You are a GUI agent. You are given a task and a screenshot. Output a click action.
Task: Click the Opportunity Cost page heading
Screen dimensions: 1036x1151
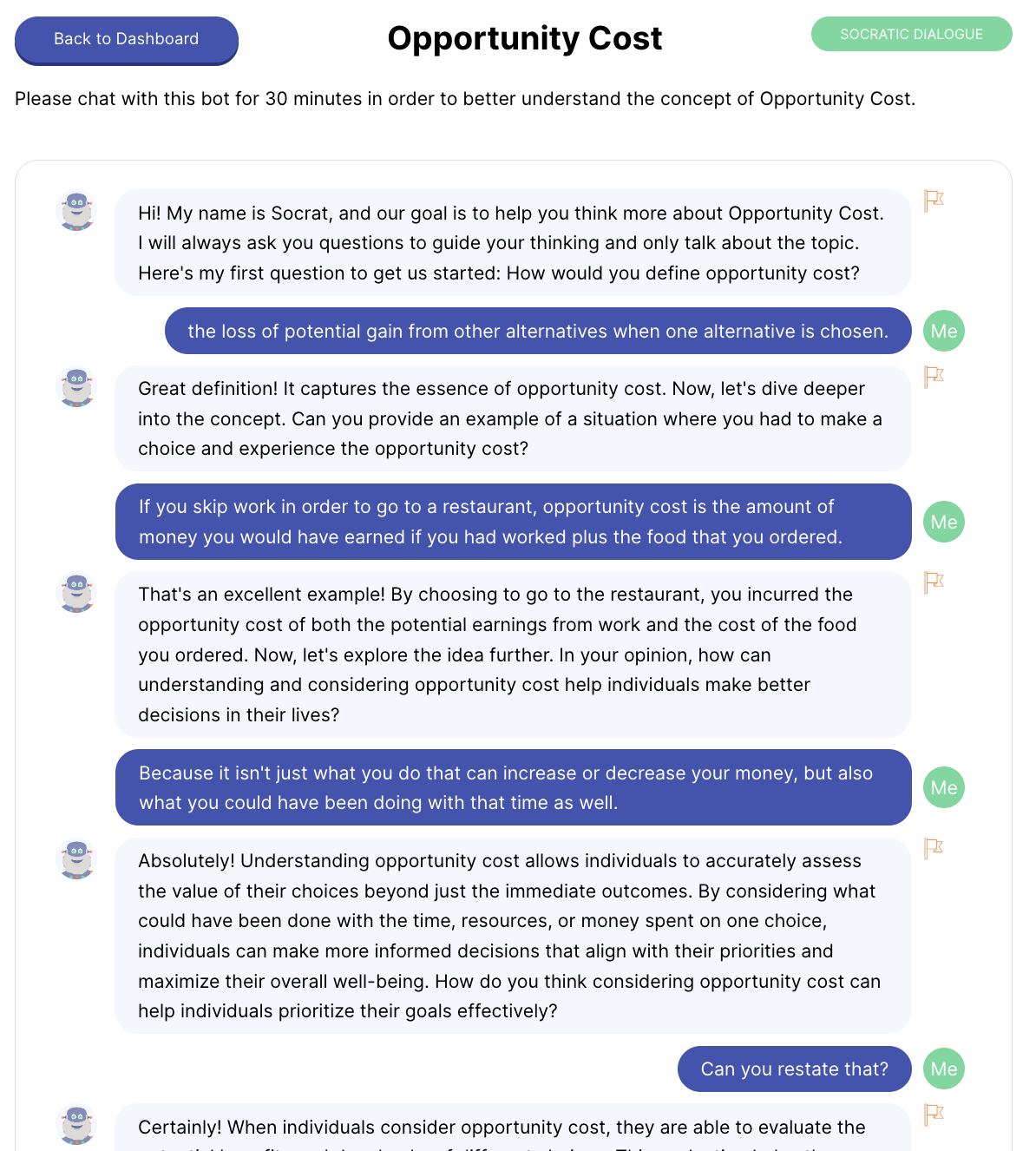(524, 39)
